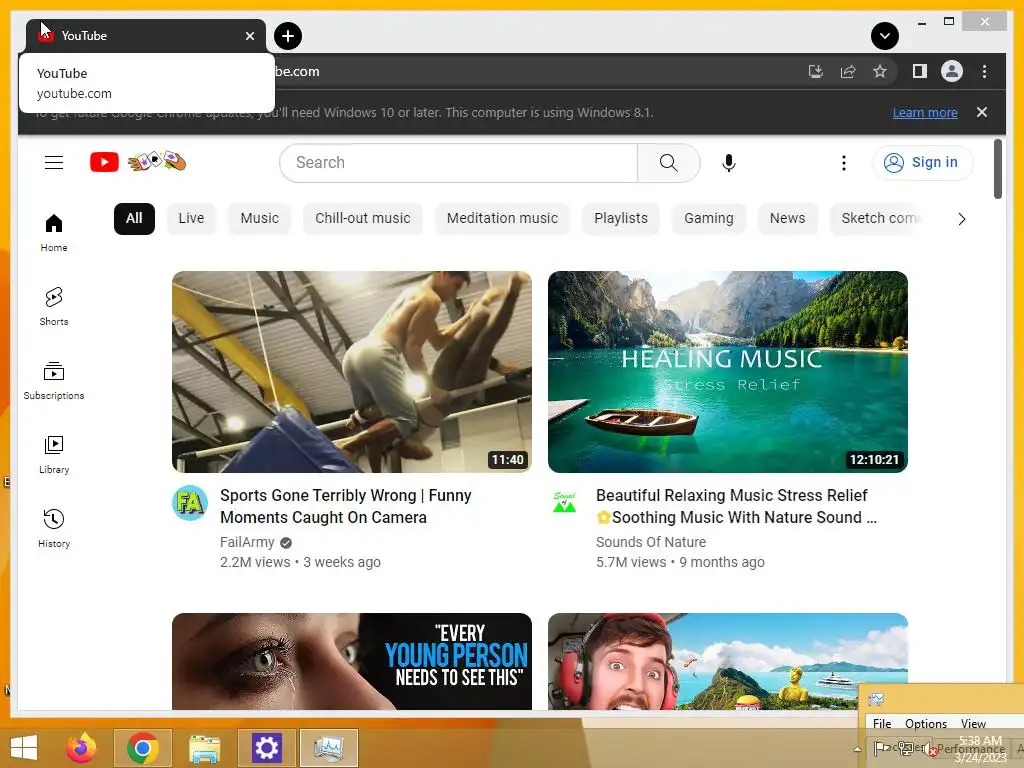This screenshot has height=768, width=1024.
Task: Open File menu in Task Manager window
Action: 882,724
